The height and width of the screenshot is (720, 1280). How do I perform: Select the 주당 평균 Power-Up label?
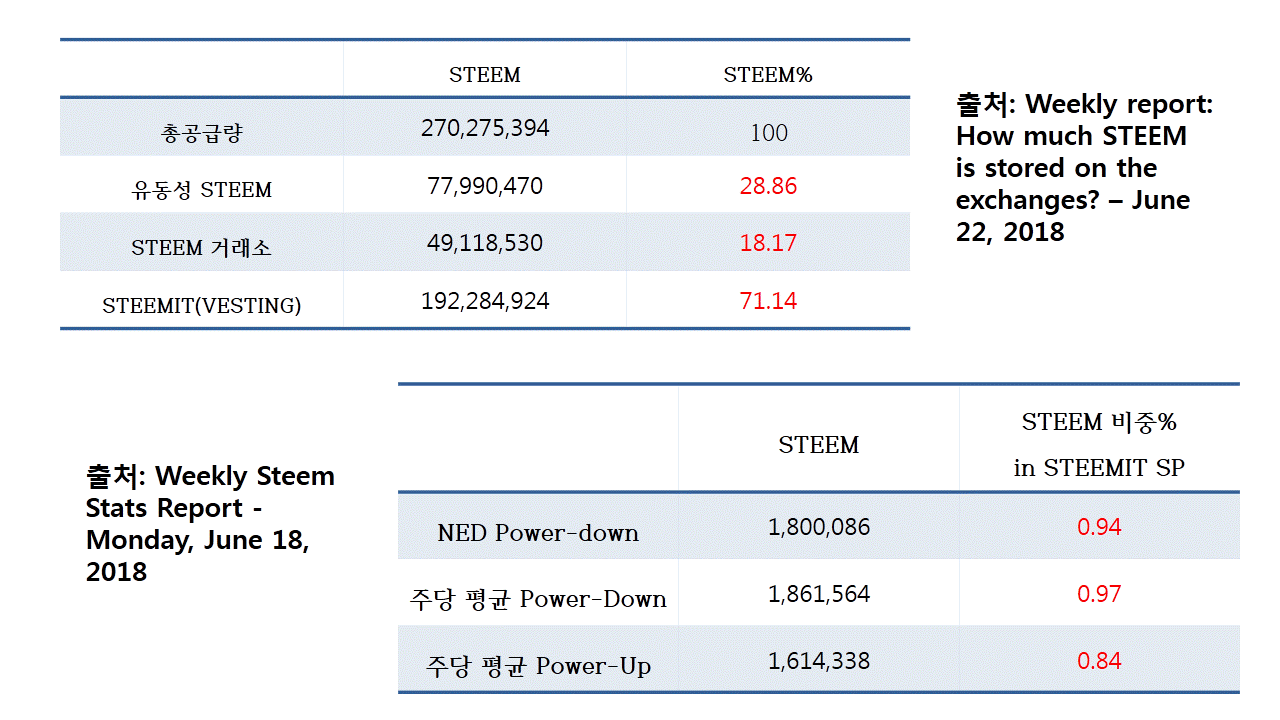click(538, 666)
